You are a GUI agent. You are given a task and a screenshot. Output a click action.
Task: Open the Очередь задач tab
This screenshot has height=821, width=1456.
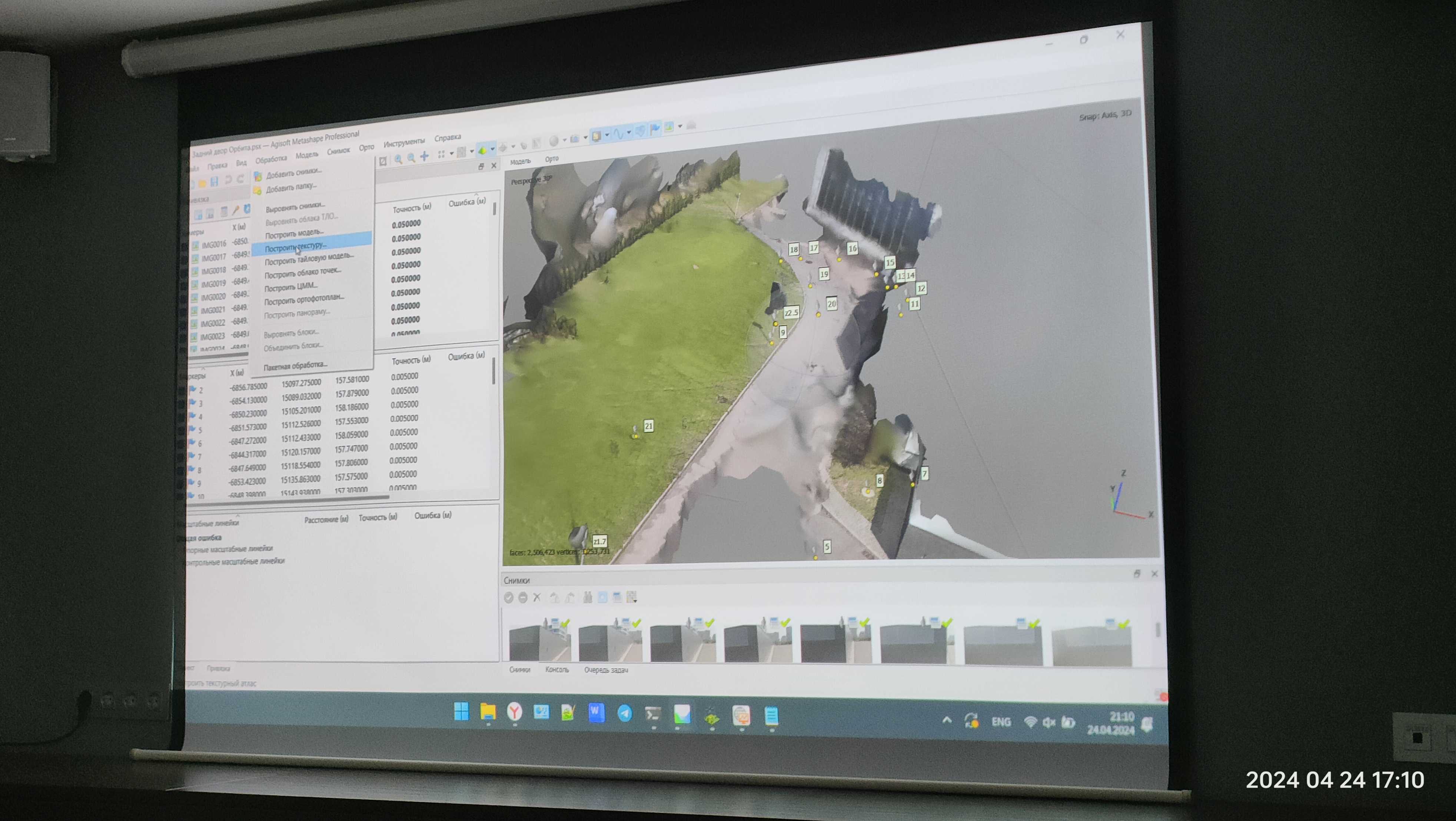[606, 670]
